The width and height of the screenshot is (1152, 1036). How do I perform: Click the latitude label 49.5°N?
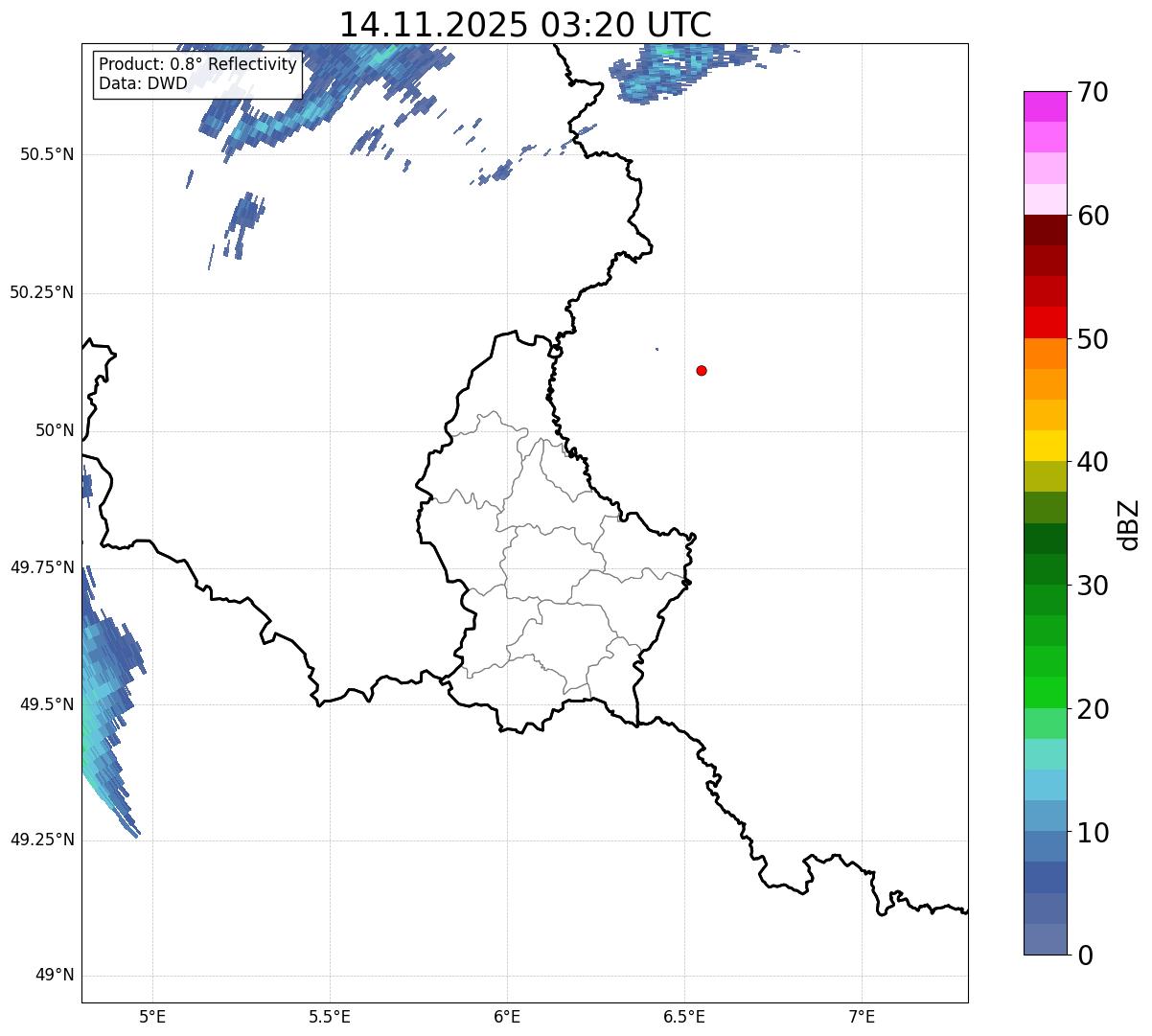[x=46, y=704]
